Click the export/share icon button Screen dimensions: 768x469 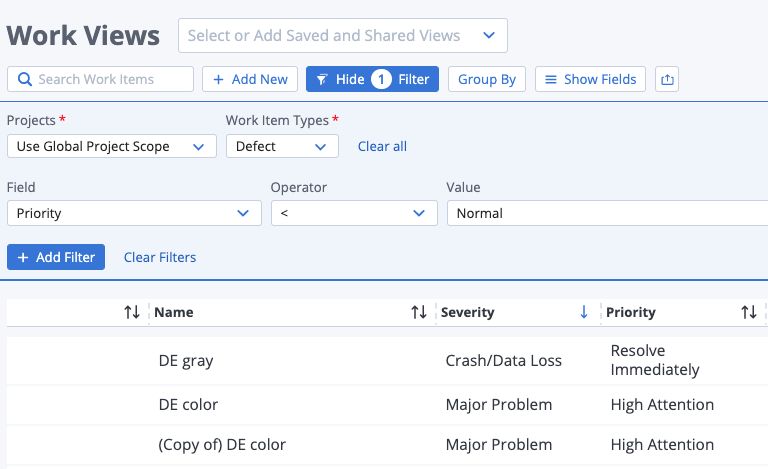click(666, 79)
